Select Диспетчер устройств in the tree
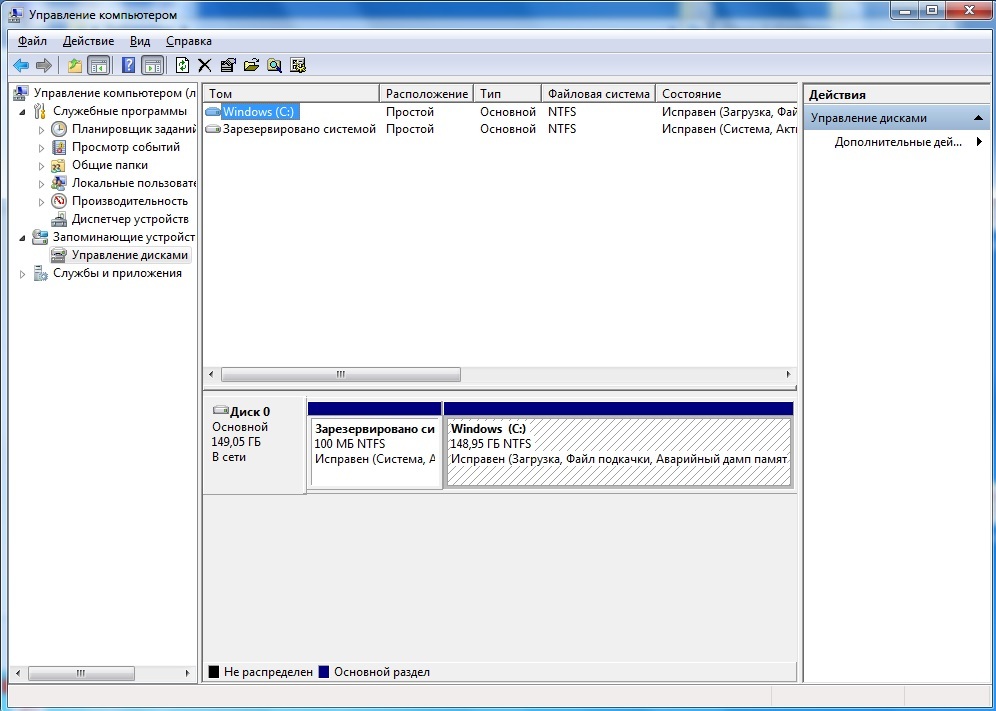 point(130,219)
